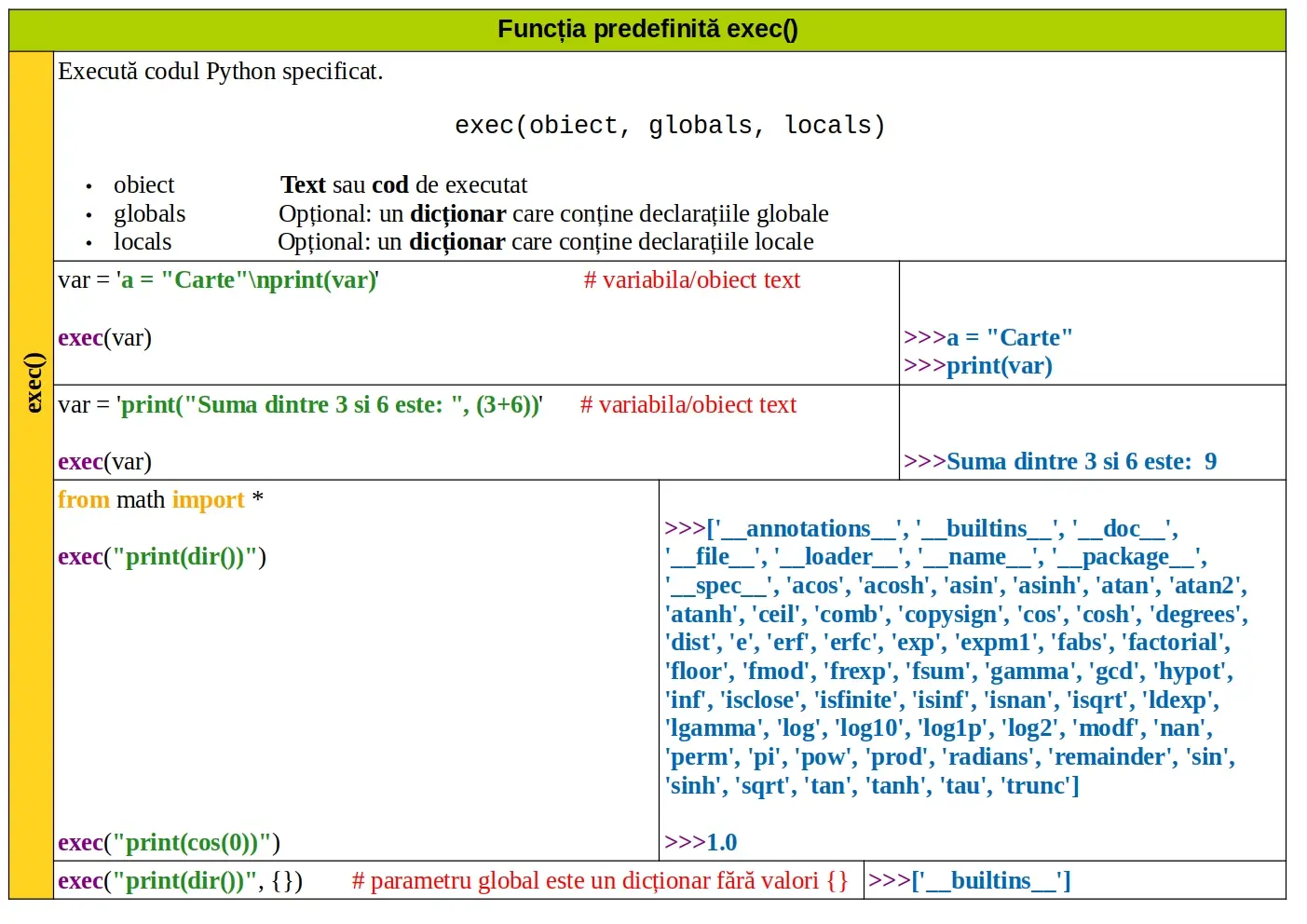Click the red comment about parametru global
Screen dimensions: 1307x924
tap(599, 881)
